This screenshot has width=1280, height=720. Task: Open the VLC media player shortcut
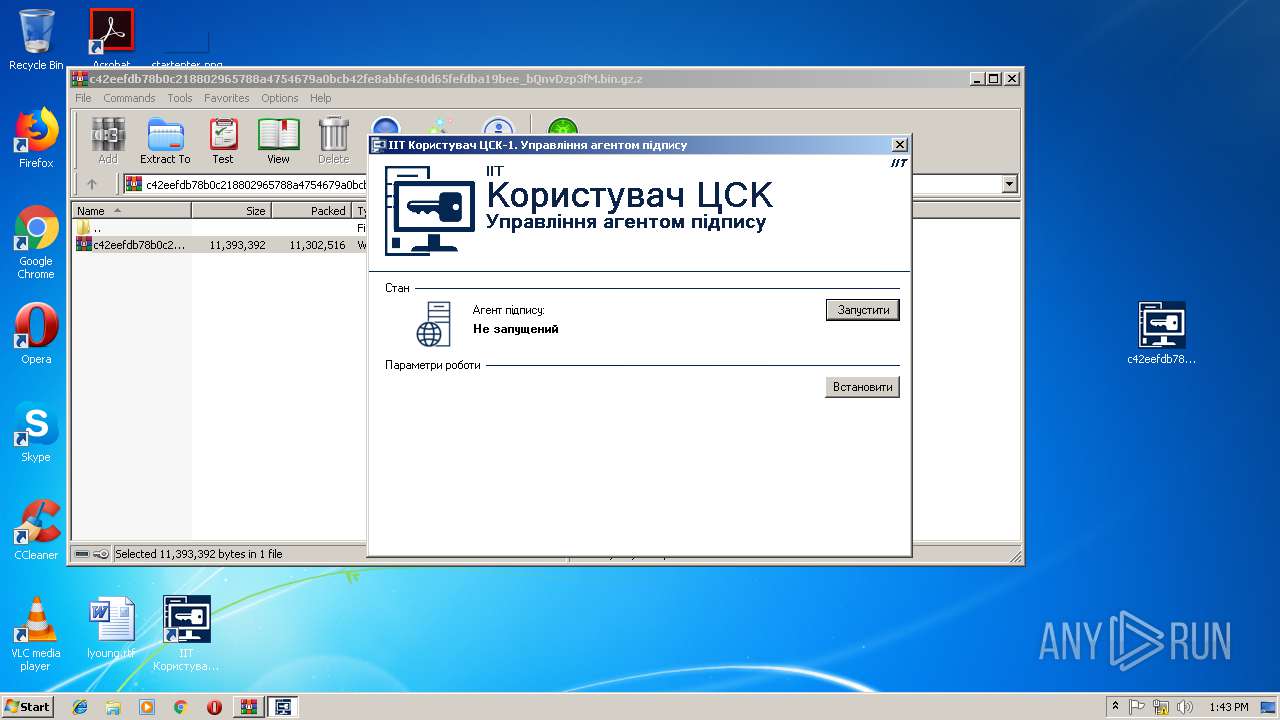[x=36, y=634]
